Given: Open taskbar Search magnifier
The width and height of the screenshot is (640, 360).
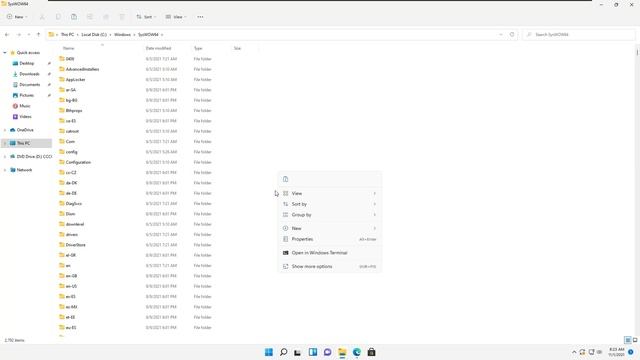Looking at the screenshot, I should [x=283, y=352].
